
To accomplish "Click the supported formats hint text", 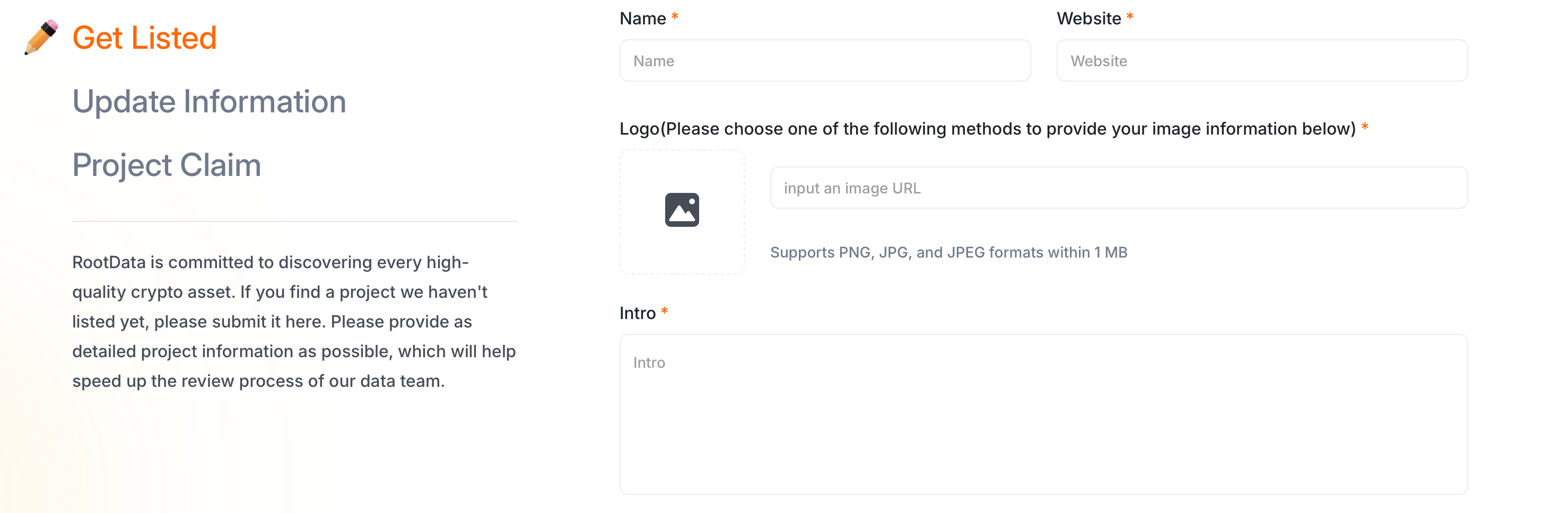I will click(948, 252).
